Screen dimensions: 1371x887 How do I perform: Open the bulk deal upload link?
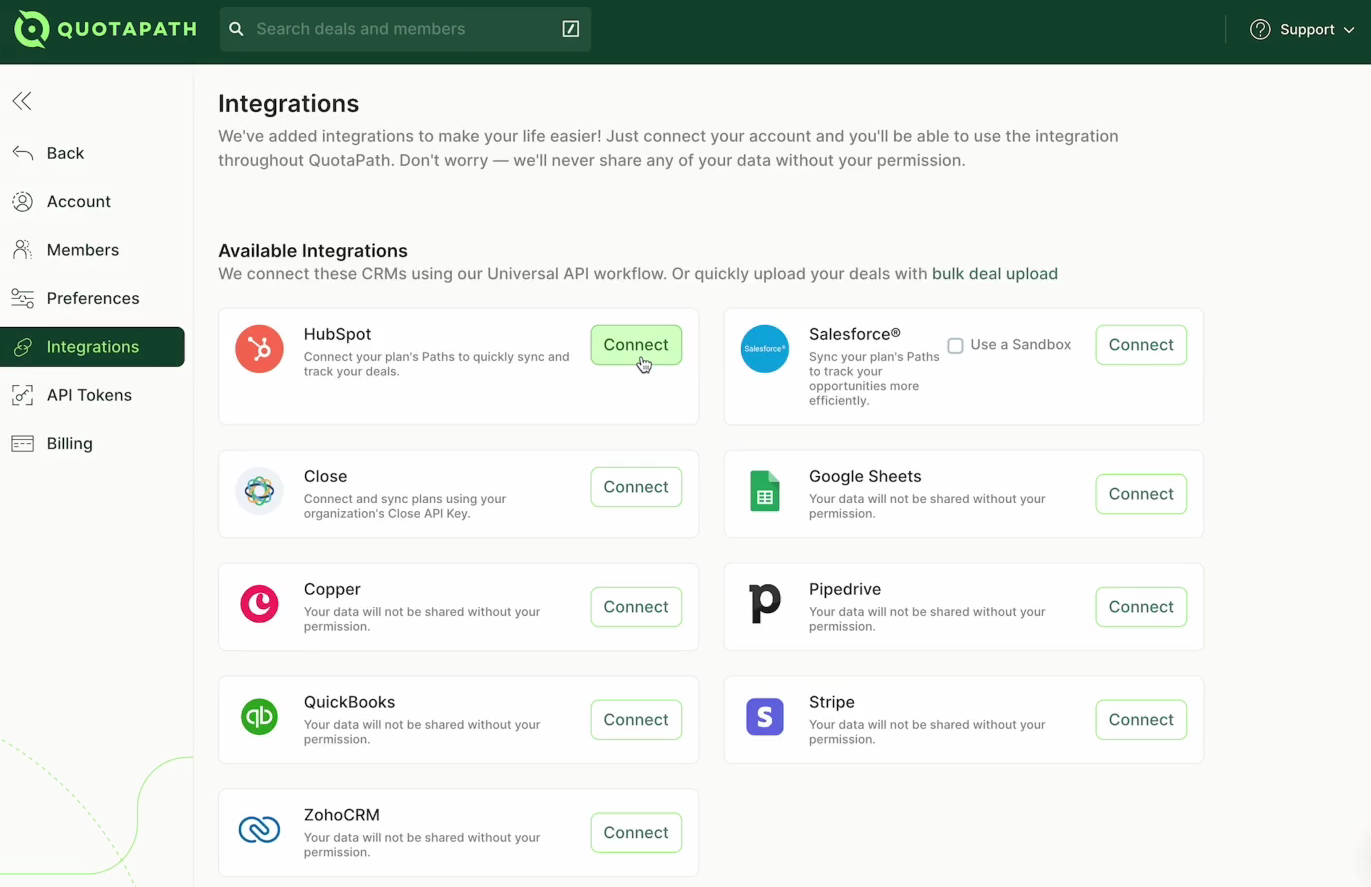(x=994, y=274)
